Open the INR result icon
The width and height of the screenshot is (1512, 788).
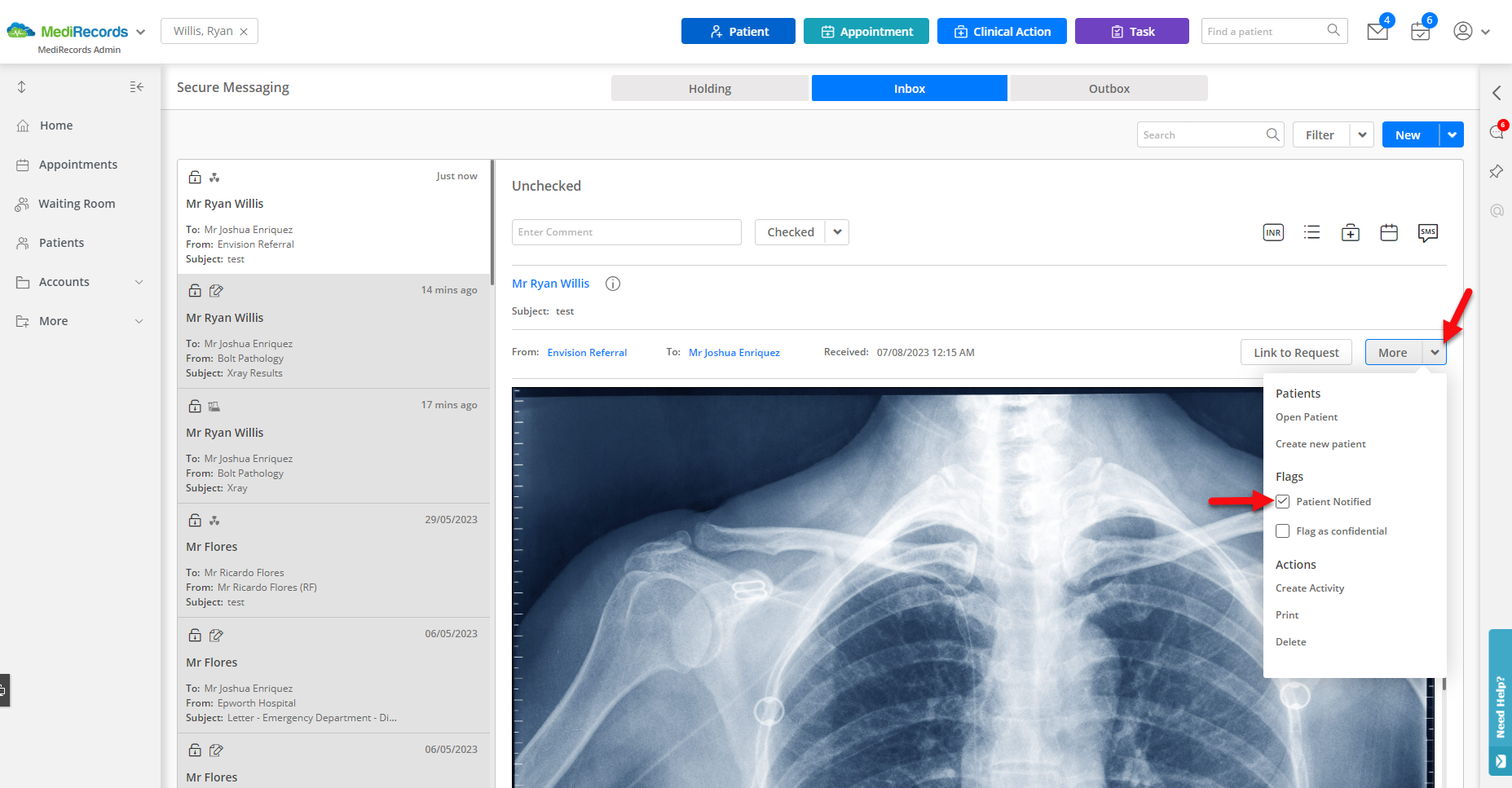coord(1273,232)
